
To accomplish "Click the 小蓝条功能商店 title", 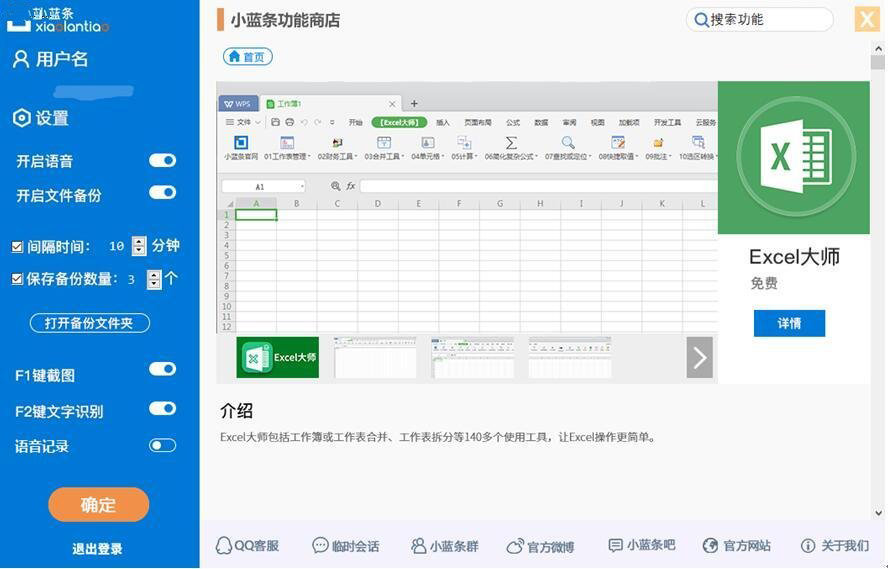I will [285, 20].
